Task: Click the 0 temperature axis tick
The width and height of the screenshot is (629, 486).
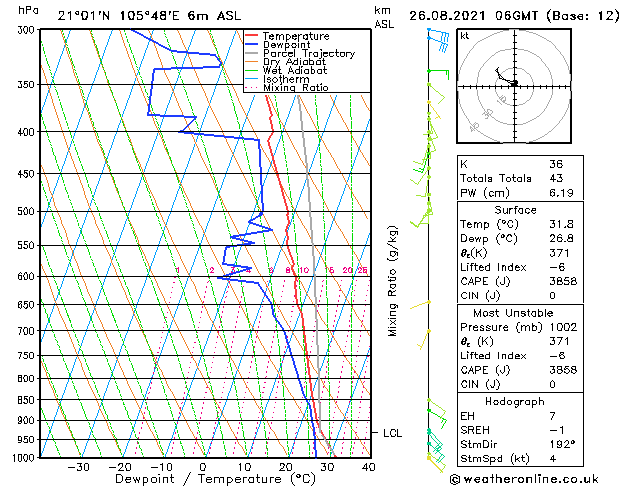Action: coord(203,467)
